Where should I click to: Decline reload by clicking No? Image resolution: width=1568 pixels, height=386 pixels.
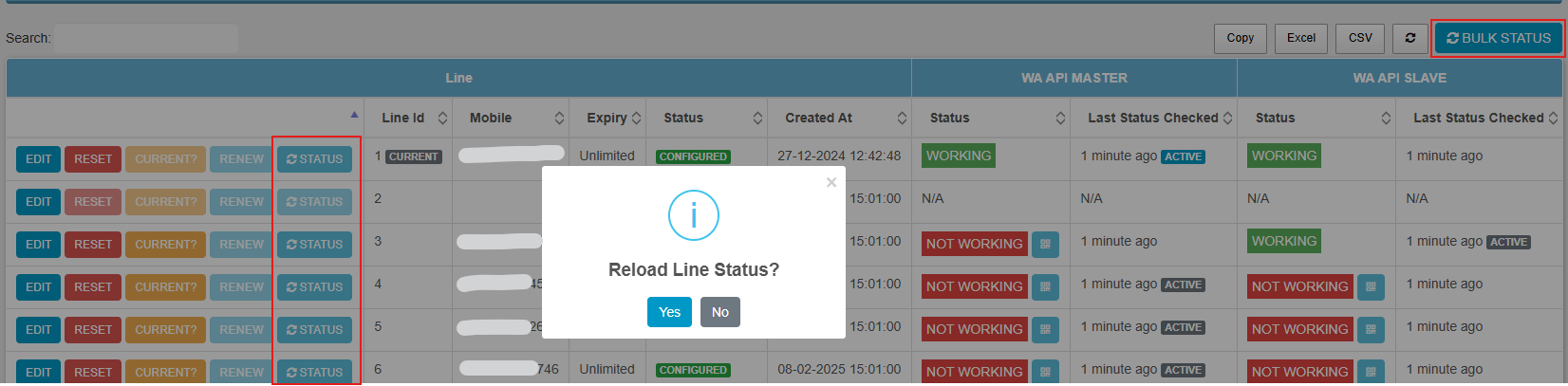719,312
